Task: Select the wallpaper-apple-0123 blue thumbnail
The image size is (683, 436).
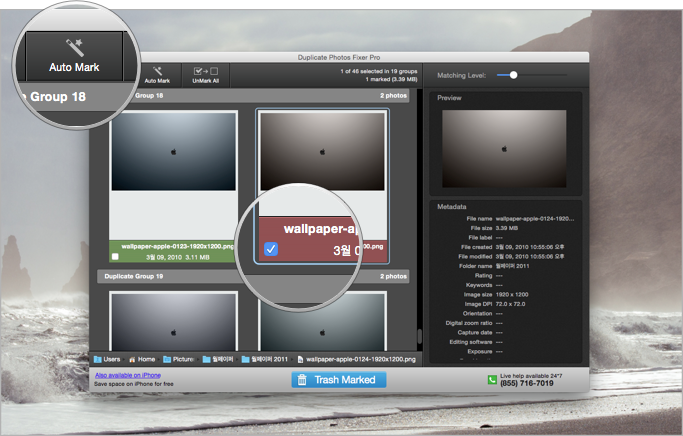Action: [173, 151]
